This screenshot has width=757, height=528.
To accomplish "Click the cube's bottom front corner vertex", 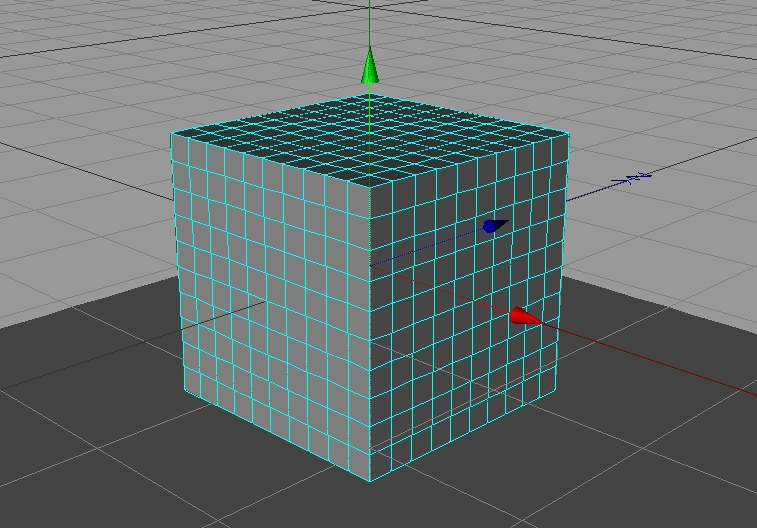I will [371, 481].
